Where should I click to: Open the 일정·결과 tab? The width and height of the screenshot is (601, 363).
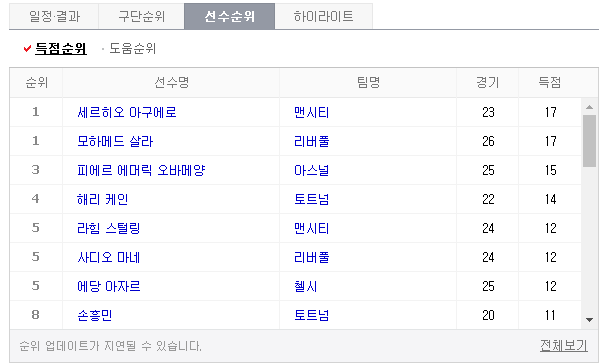54,16
